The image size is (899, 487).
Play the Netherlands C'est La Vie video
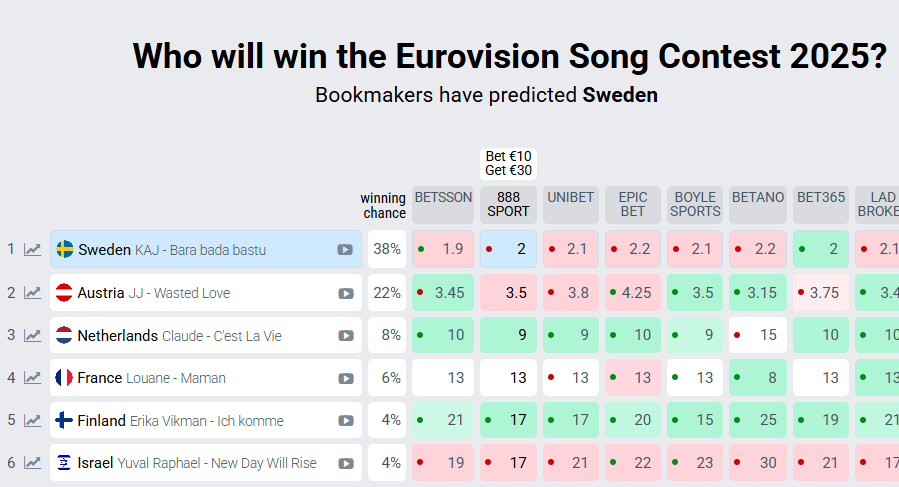coord(345,336)
